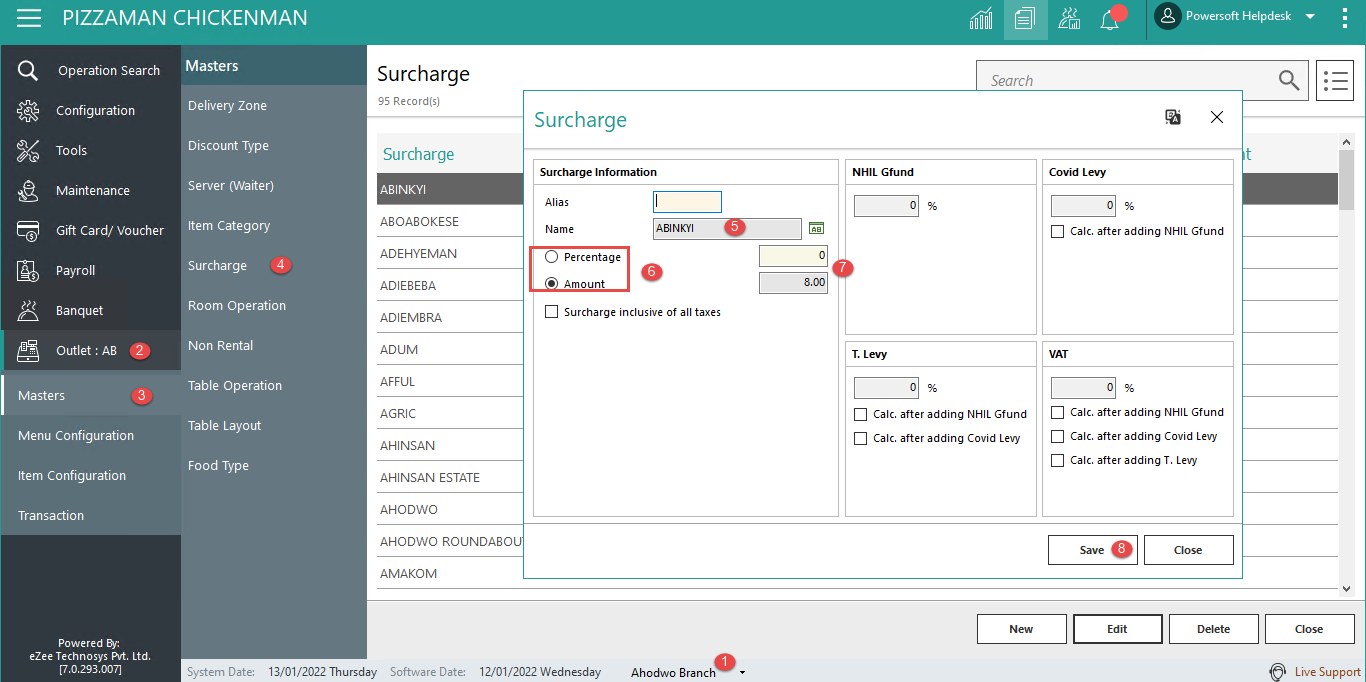Viewport: 1366px width, 682px height.
Task: Click the New button below the list
Action: 1021,628
